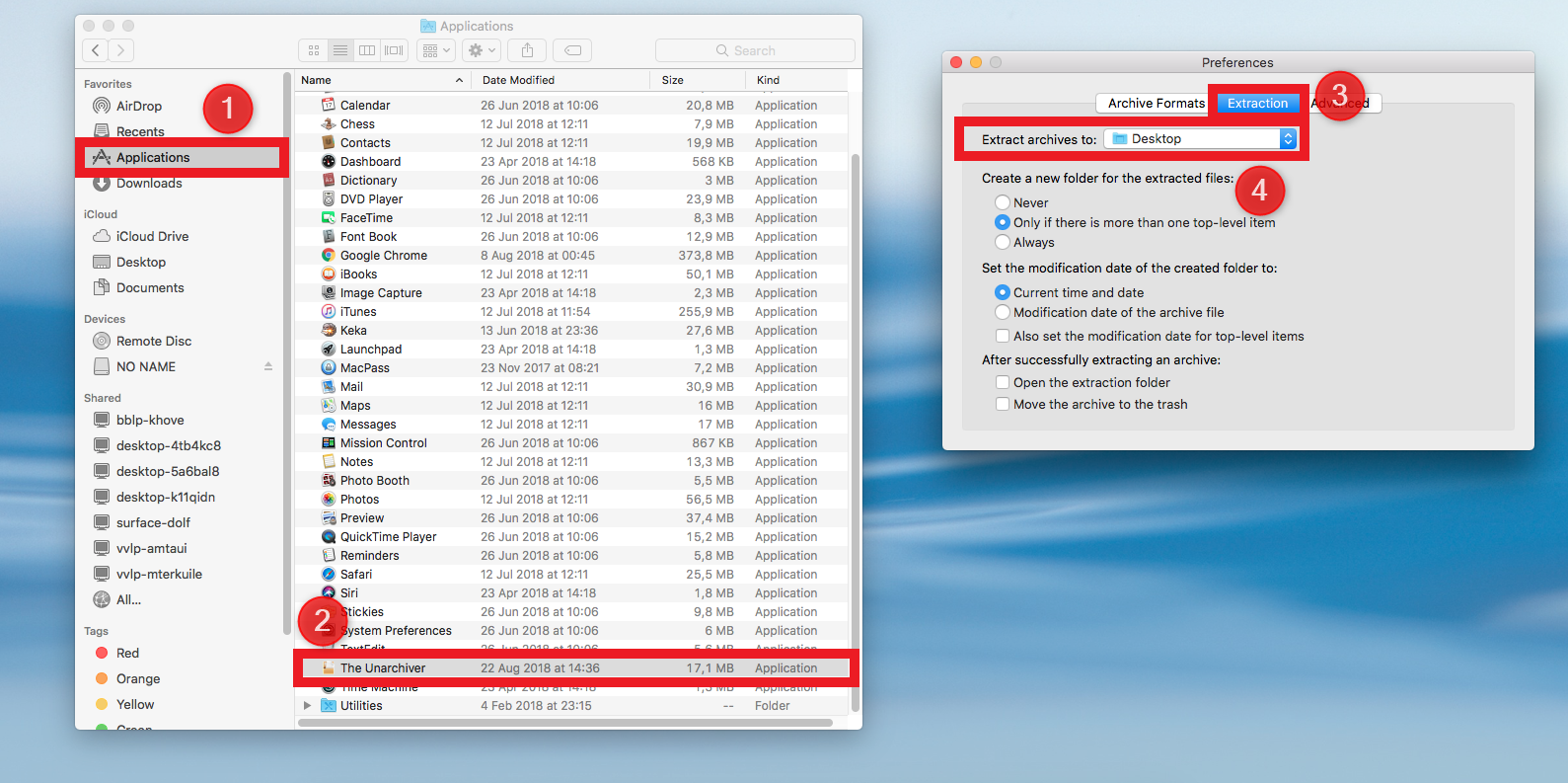The width and height of the screenshot is (1568, 783).
Task: Select the QuickTime Player application
Action: 570,536
